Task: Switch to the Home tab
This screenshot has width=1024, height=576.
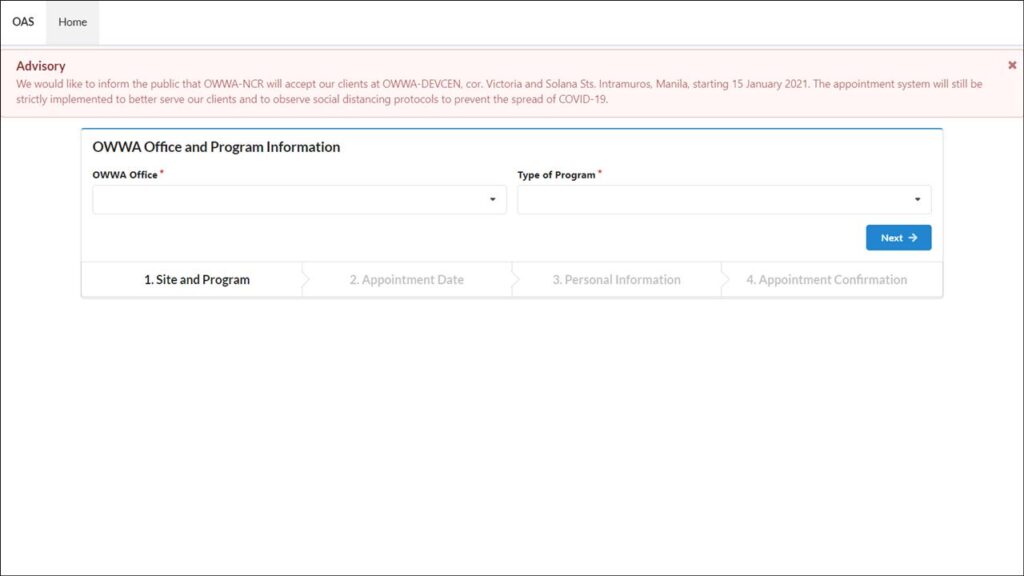Action: [x=71, y=21]
